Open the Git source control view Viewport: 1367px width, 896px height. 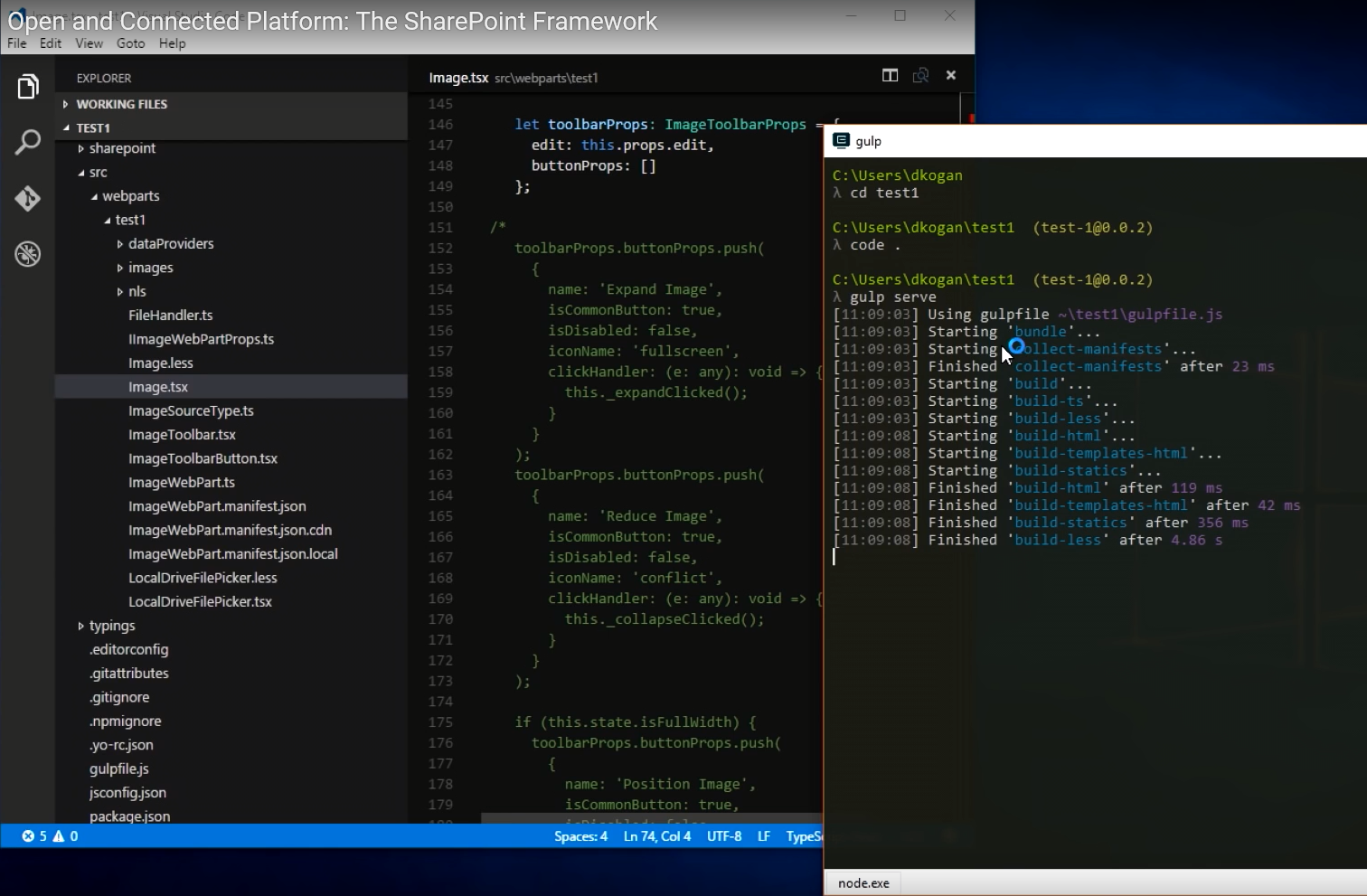point(28,198)
